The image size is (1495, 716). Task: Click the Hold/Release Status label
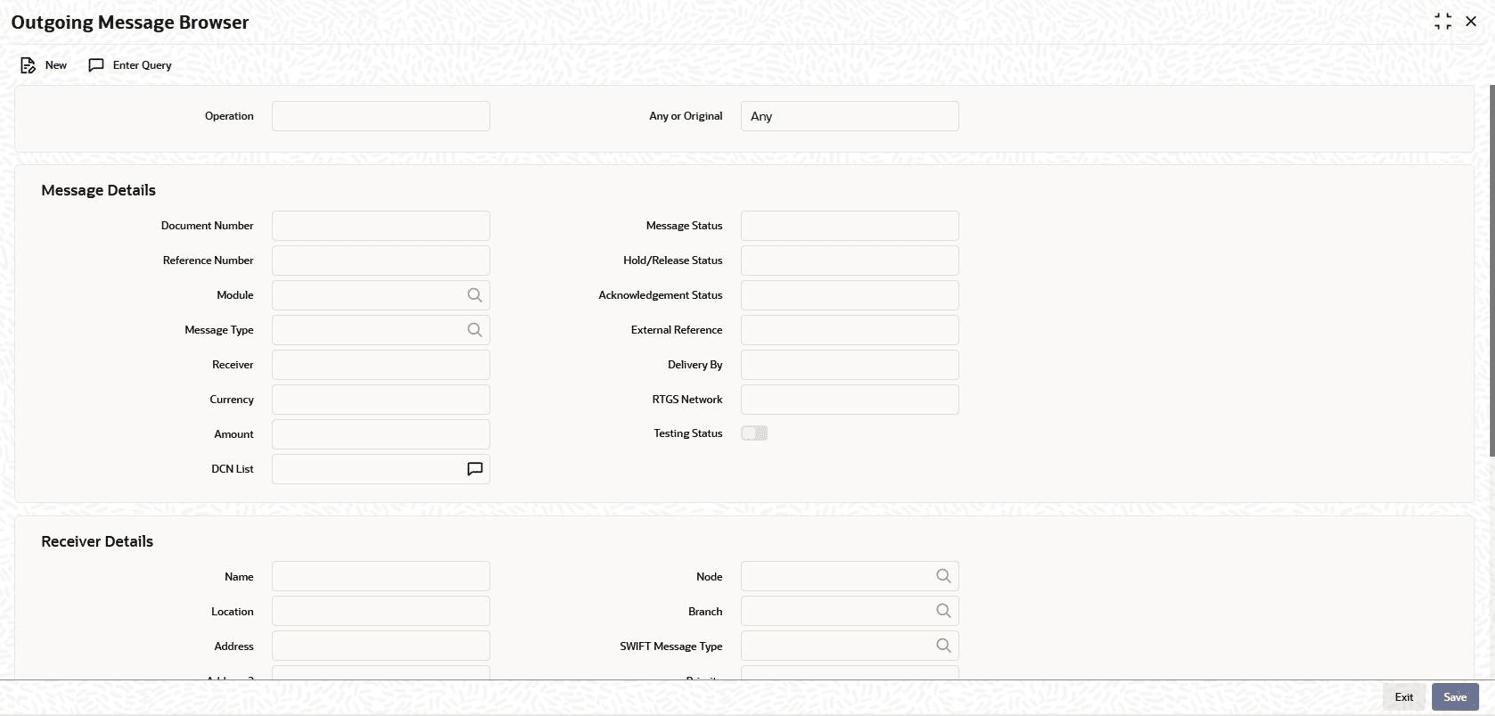pyautogui.click(x=673, y=260)
